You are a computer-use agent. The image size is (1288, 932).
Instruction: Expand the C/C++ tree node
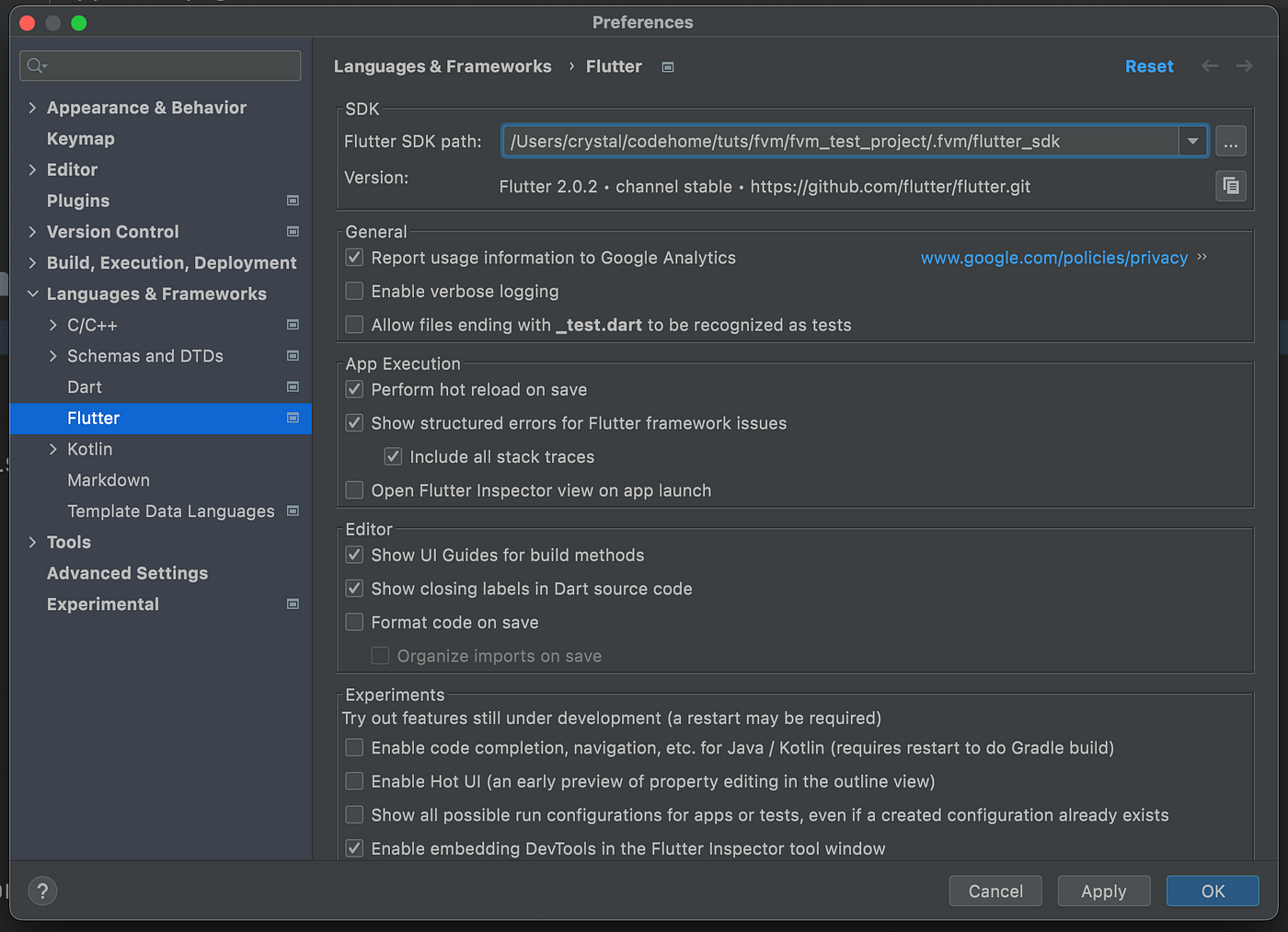[52, 325]
